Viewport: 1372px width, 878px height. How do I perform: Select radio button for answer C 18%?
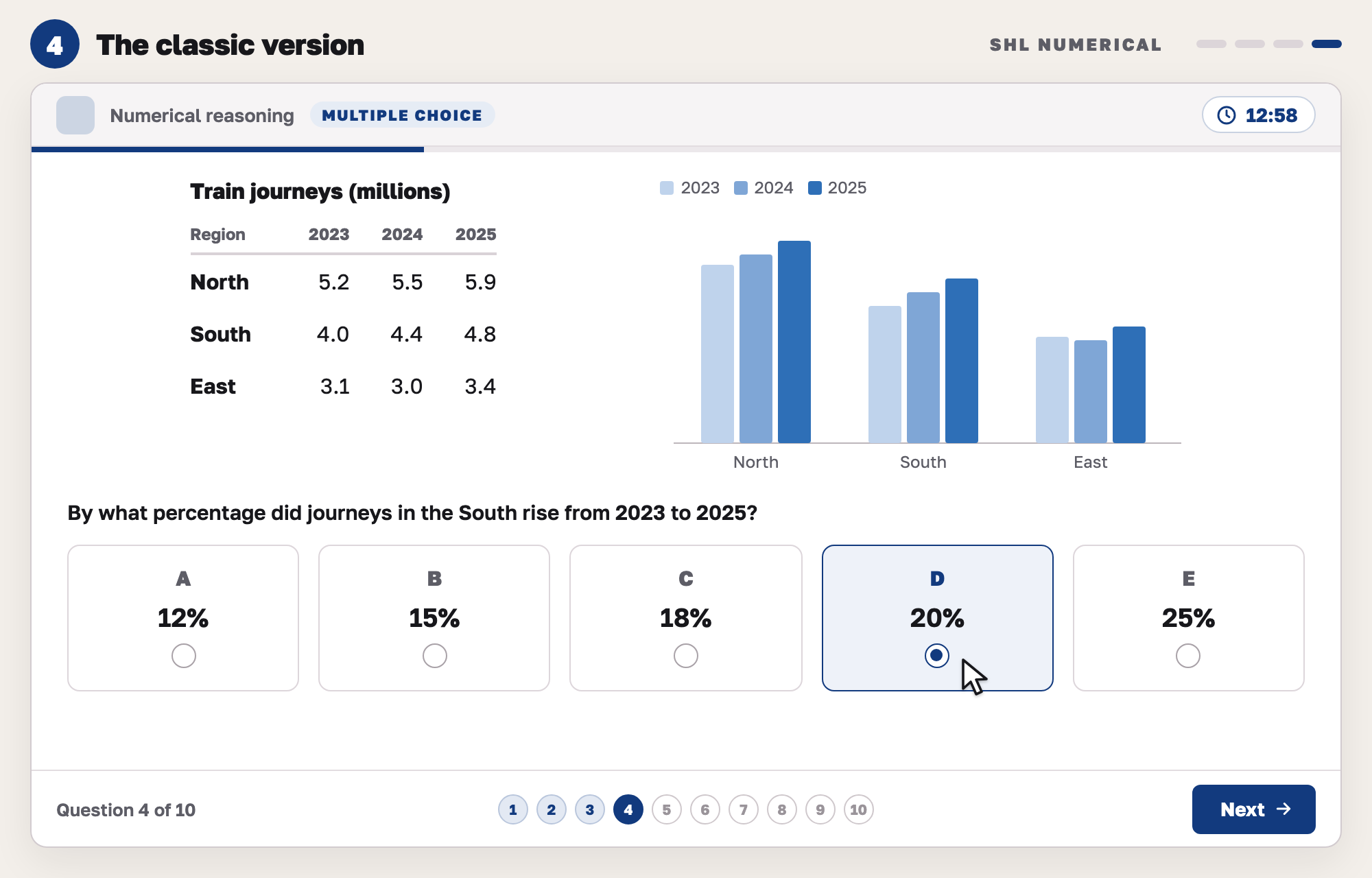[x=685, y=656]
